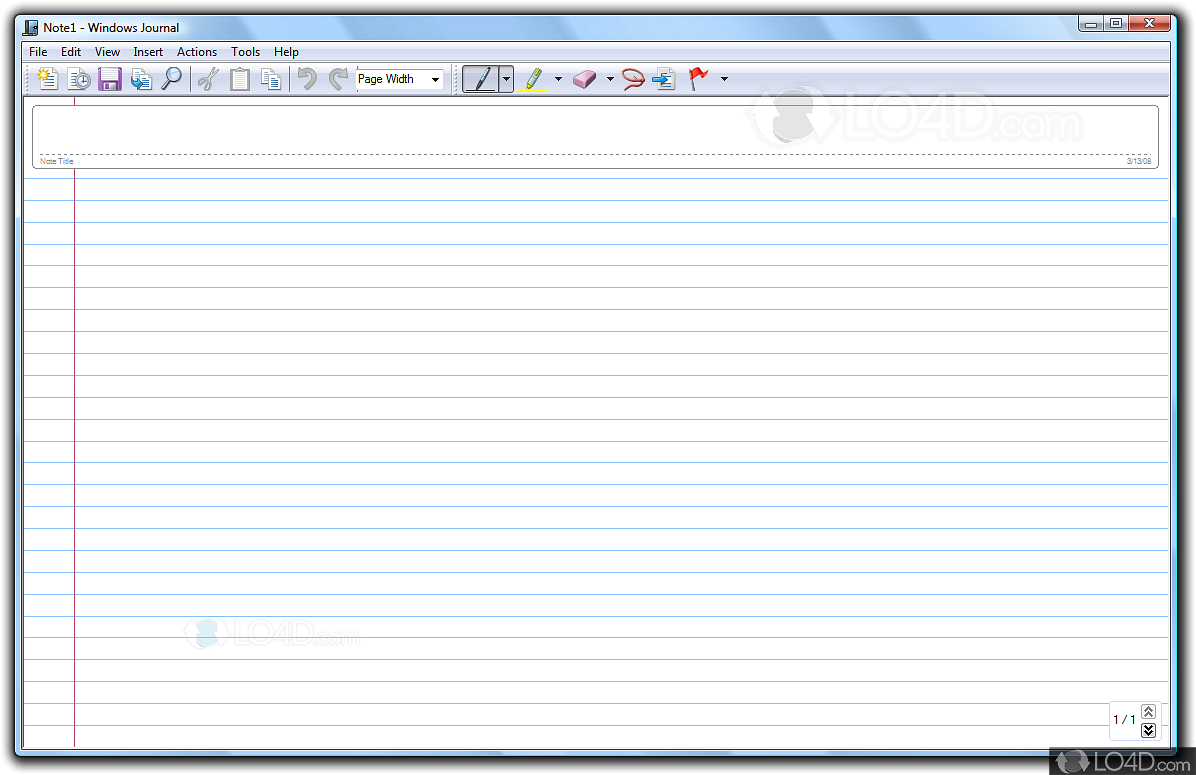Image resolution: width=1196 pixels, height=775 pixels.
Task: Open the Tools menu
Action: click(246, 52)
